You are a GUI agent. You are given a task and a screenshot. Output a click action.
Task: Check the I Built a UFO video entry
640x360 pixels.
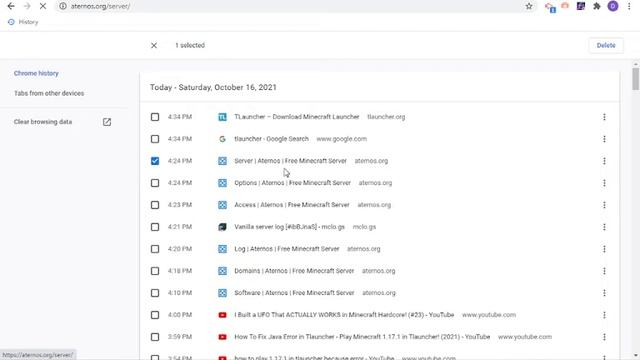pyautogui.click(x=155, y=315)
